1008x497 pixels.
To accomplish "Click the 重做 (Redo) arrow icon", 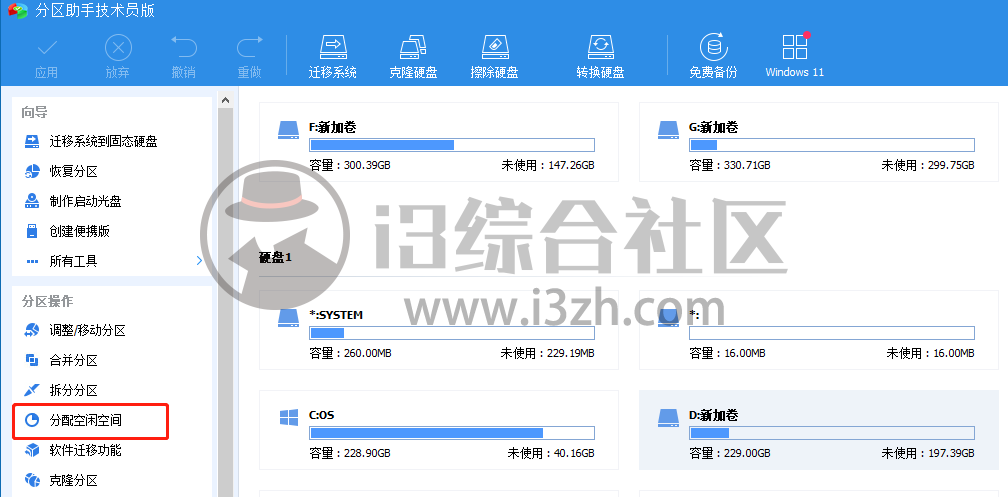I will [249, 48].
